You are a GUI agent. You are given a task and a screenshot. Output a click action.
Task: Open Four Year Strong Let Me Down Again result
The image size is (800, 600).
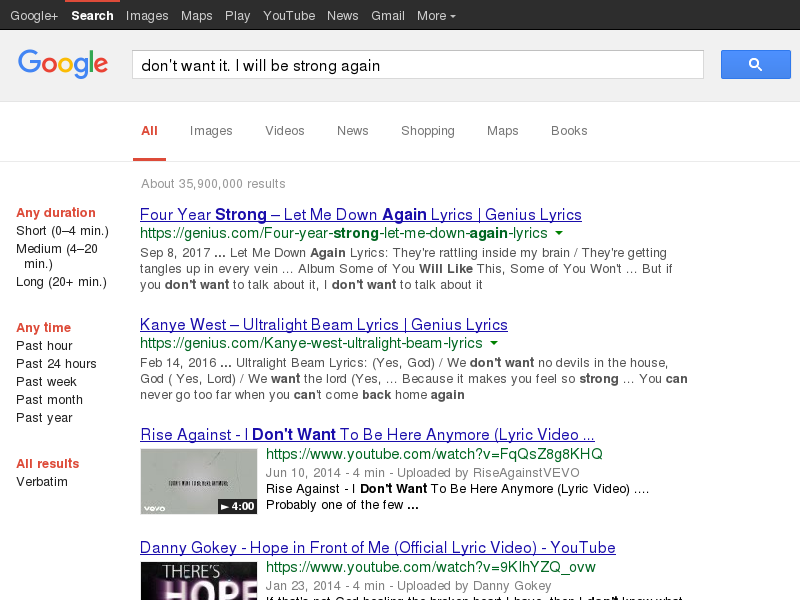[361, 215]
